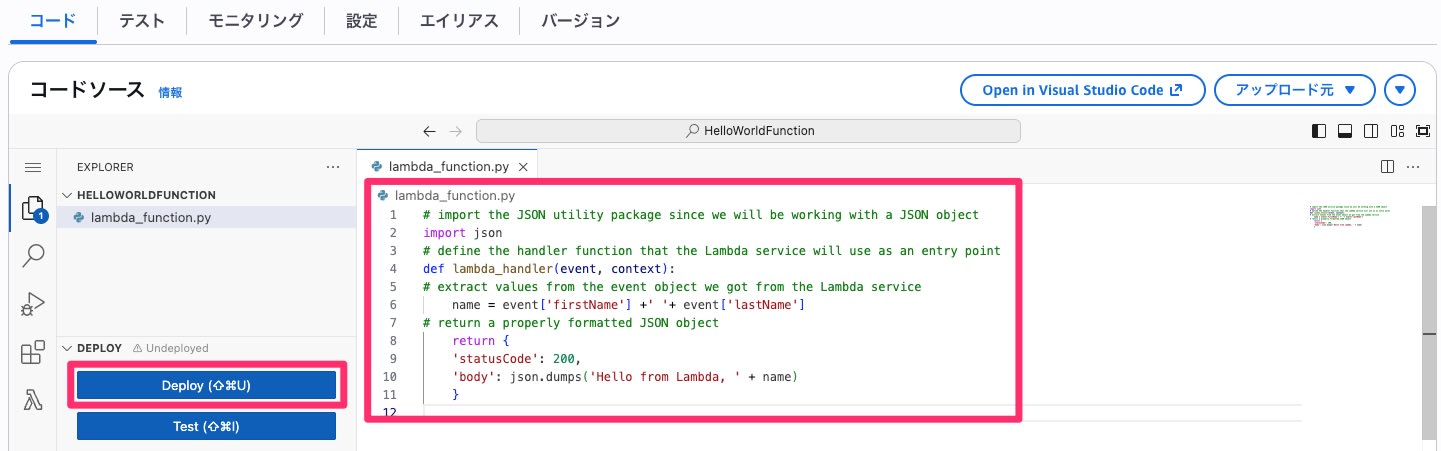Click the "'statusCode': 200," line
This screenshot has height=451, width=1441.
click(516, 358)
